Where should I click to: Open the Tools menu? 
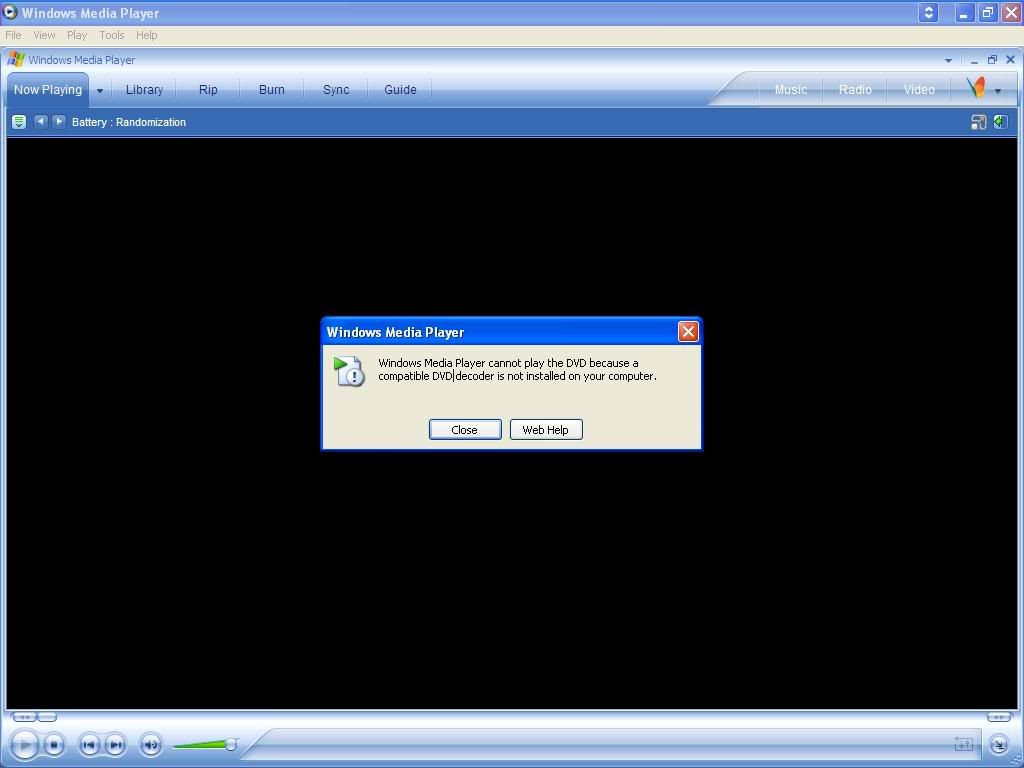click(112, 35)
